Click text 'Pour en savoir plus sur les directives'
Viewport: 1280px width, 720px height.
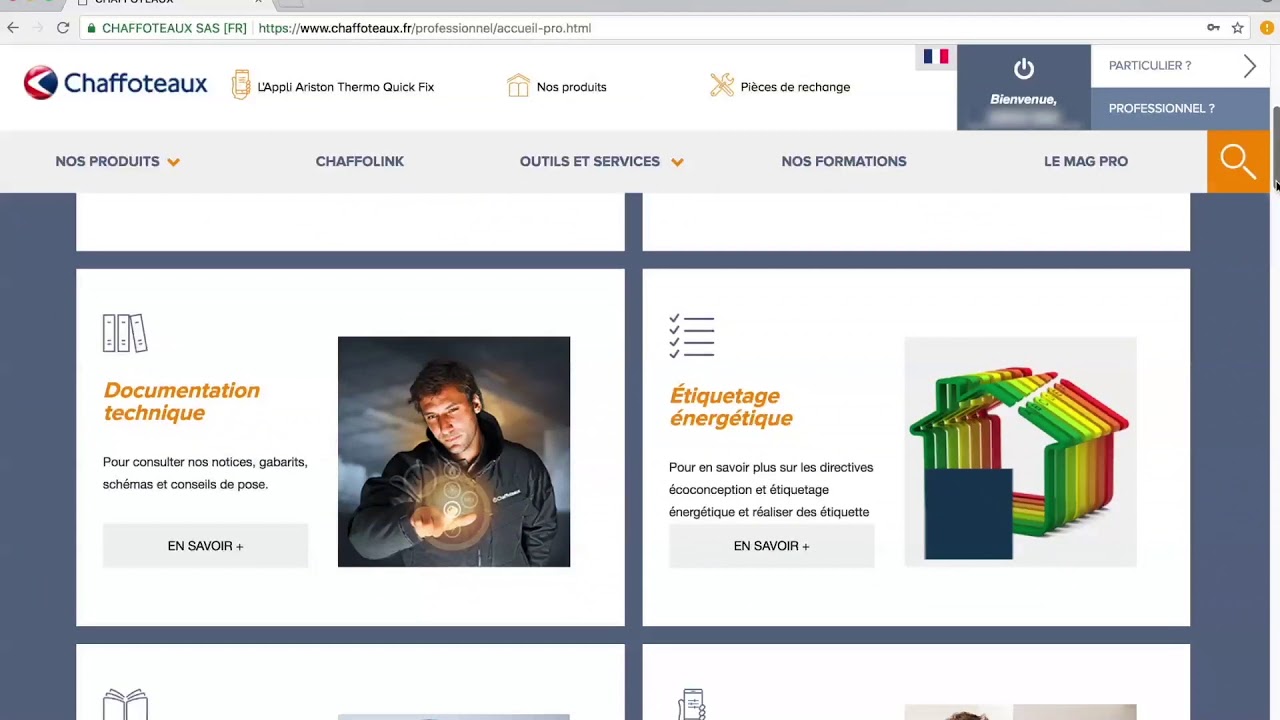click(771, 467)
